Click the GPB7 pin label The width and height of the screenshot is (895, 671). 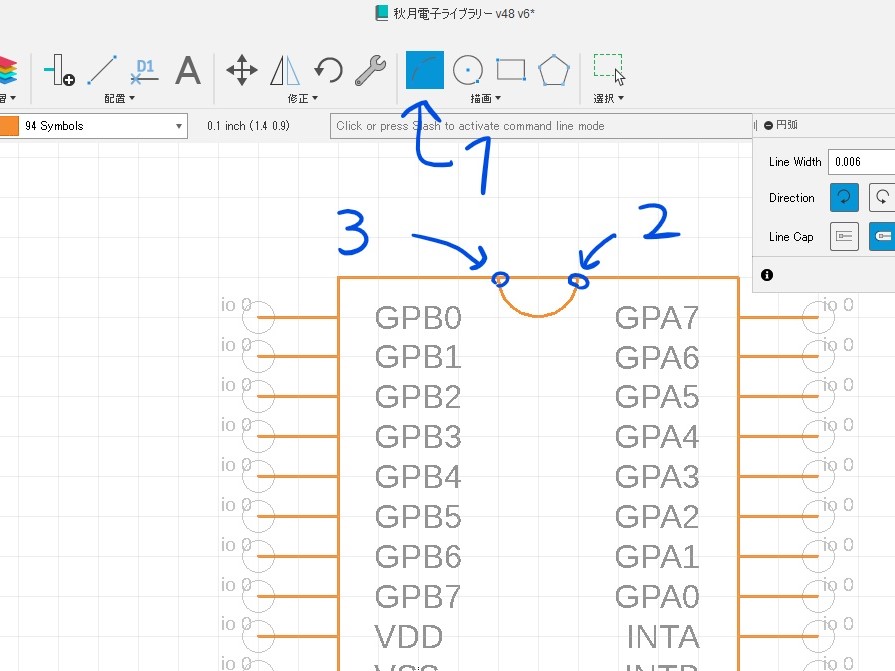[418, 597]
